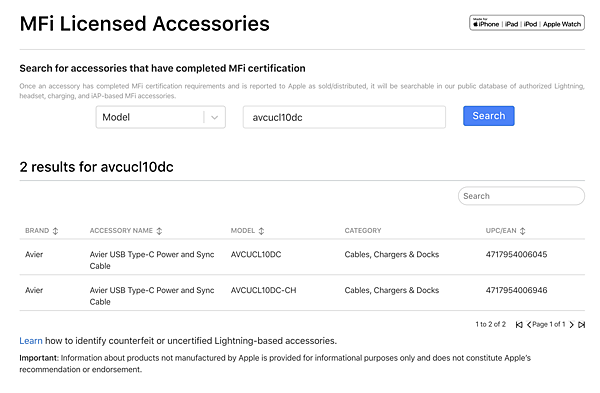Screen dimensions: 600x393
Task: Sort results by Accessory Name column
Action: point(126,231)
